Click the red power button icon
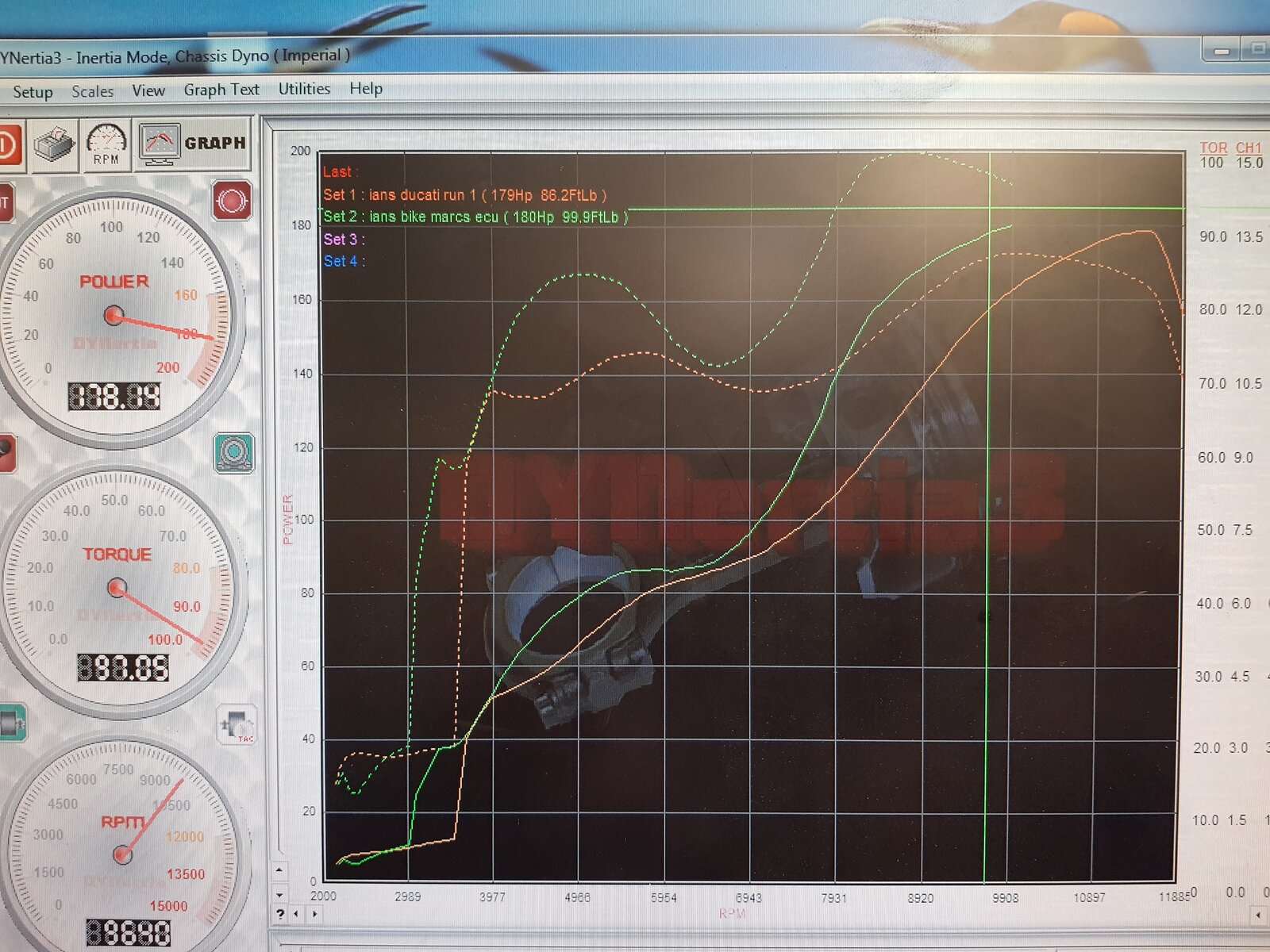Viewport: 1270px width, 952px height. [8, 146]
